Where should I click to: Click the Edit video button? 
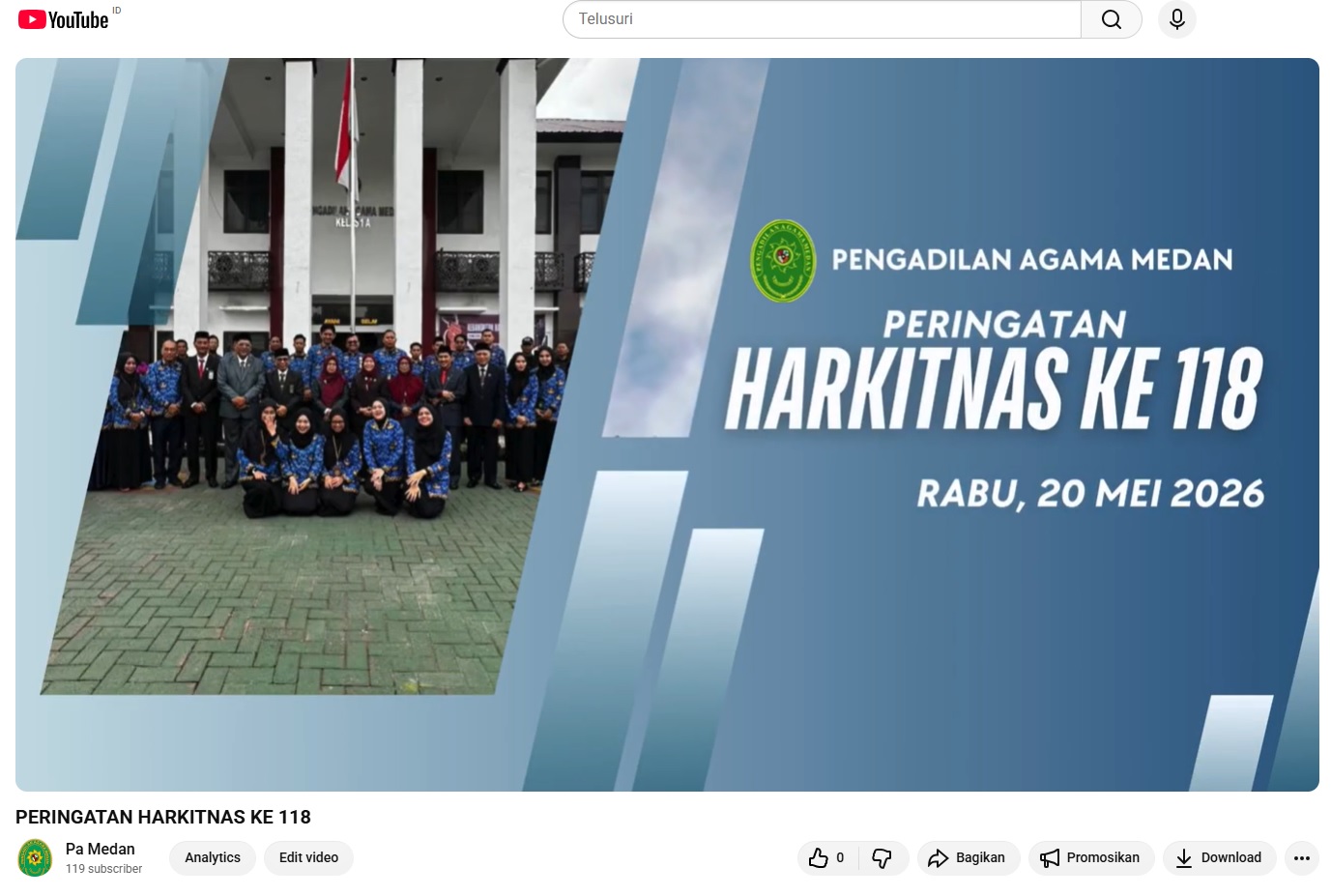point(308,857)
